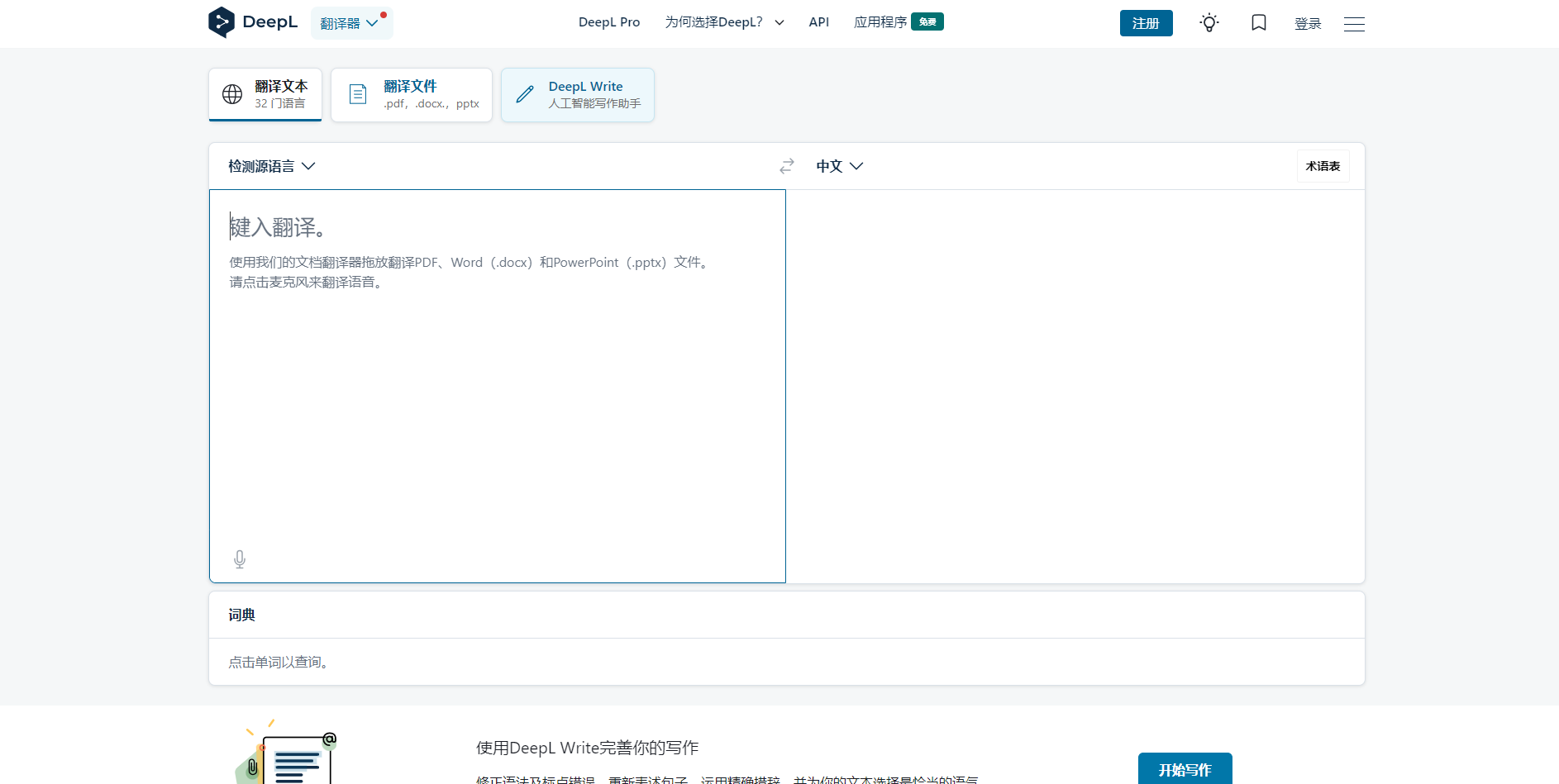Click the microphone voice input icon
This screenshot has height=784, width=1559.
240,559
